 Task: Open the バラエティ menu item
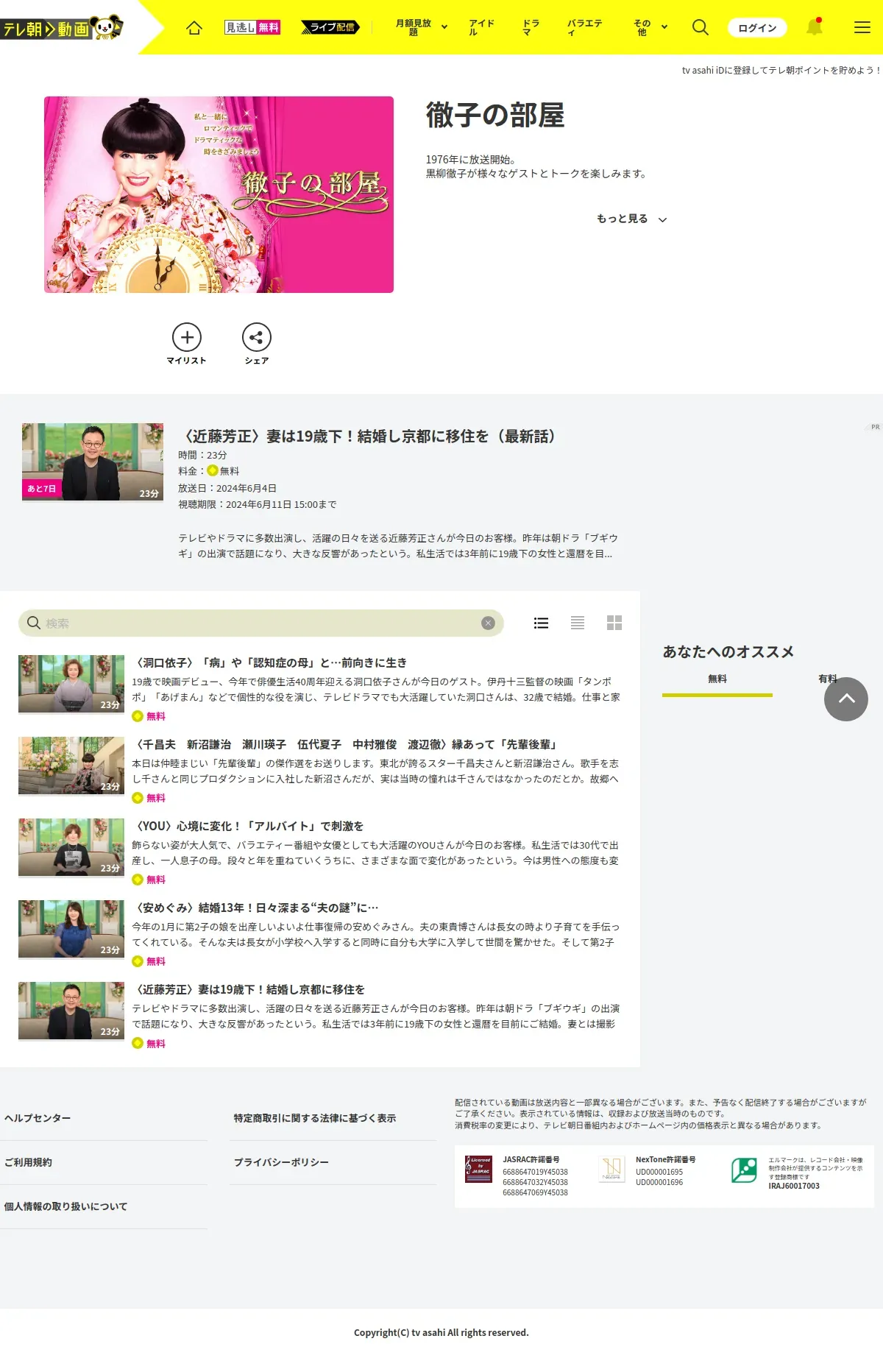point(585,27)
